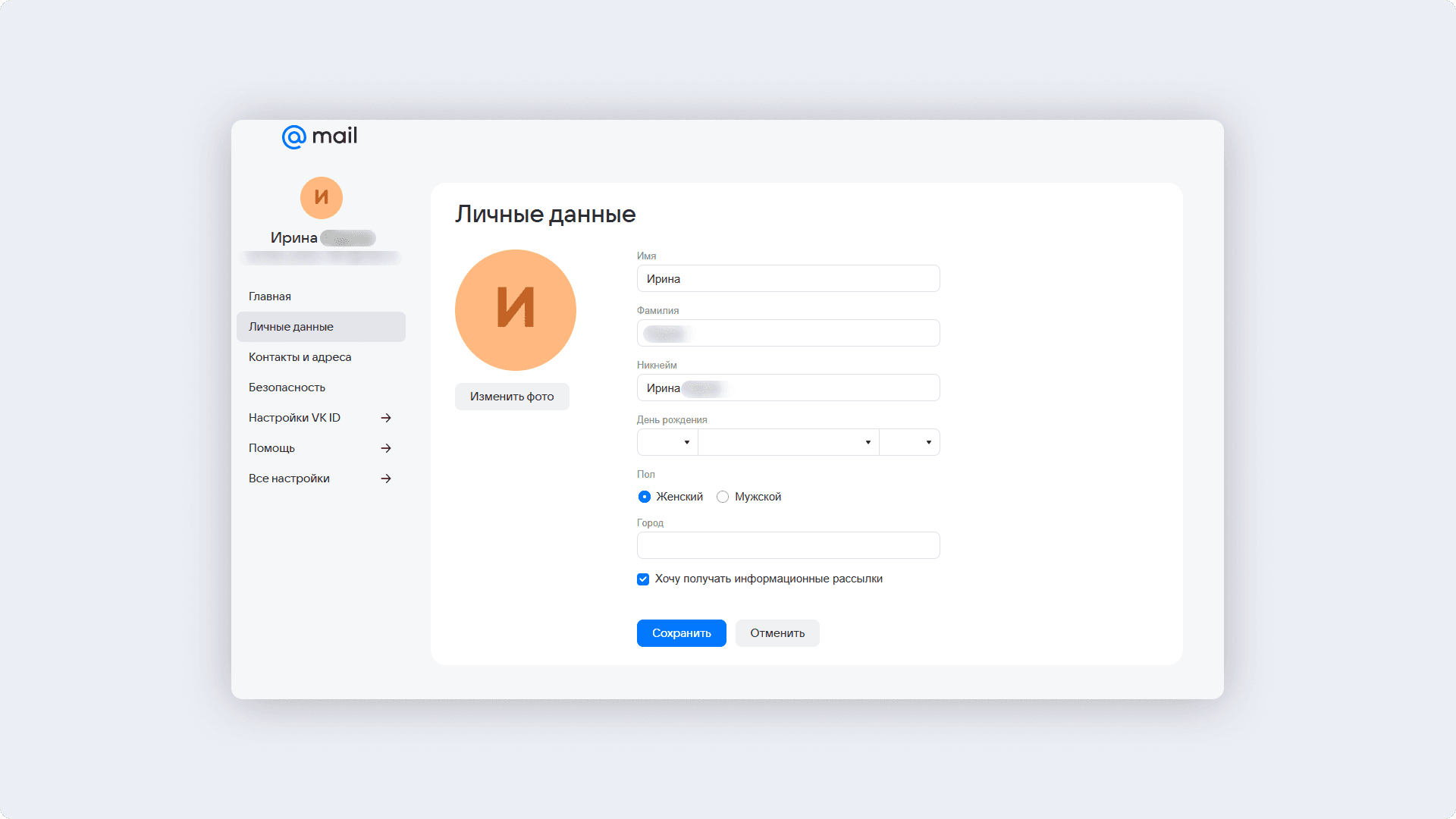Click the small sidebar profile avatar
This screenshot has width=1456, height=819.
click(x=322, y=198)
